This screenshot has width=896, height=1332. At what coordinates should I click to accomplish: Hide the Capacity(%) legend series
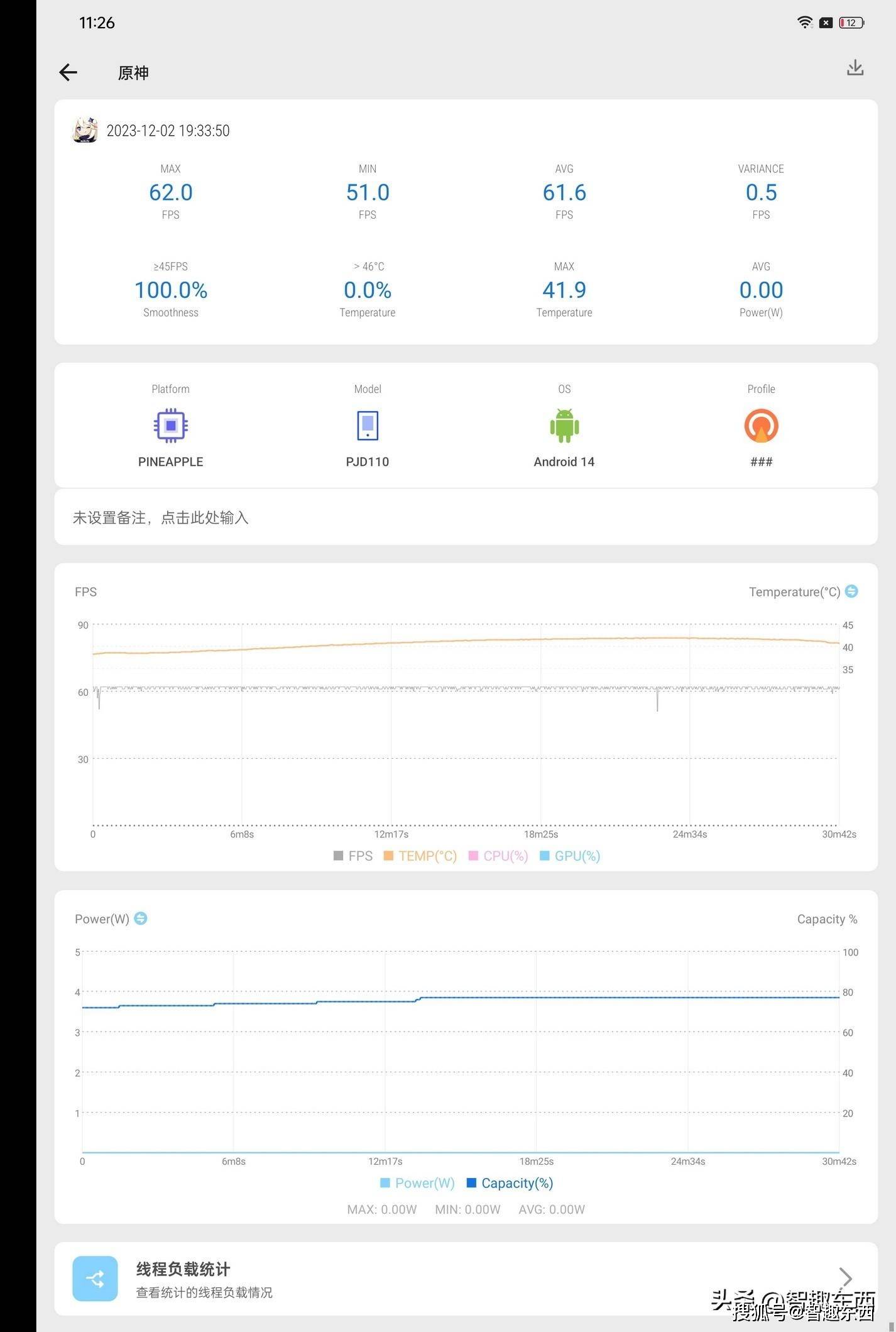[510, 1183]
